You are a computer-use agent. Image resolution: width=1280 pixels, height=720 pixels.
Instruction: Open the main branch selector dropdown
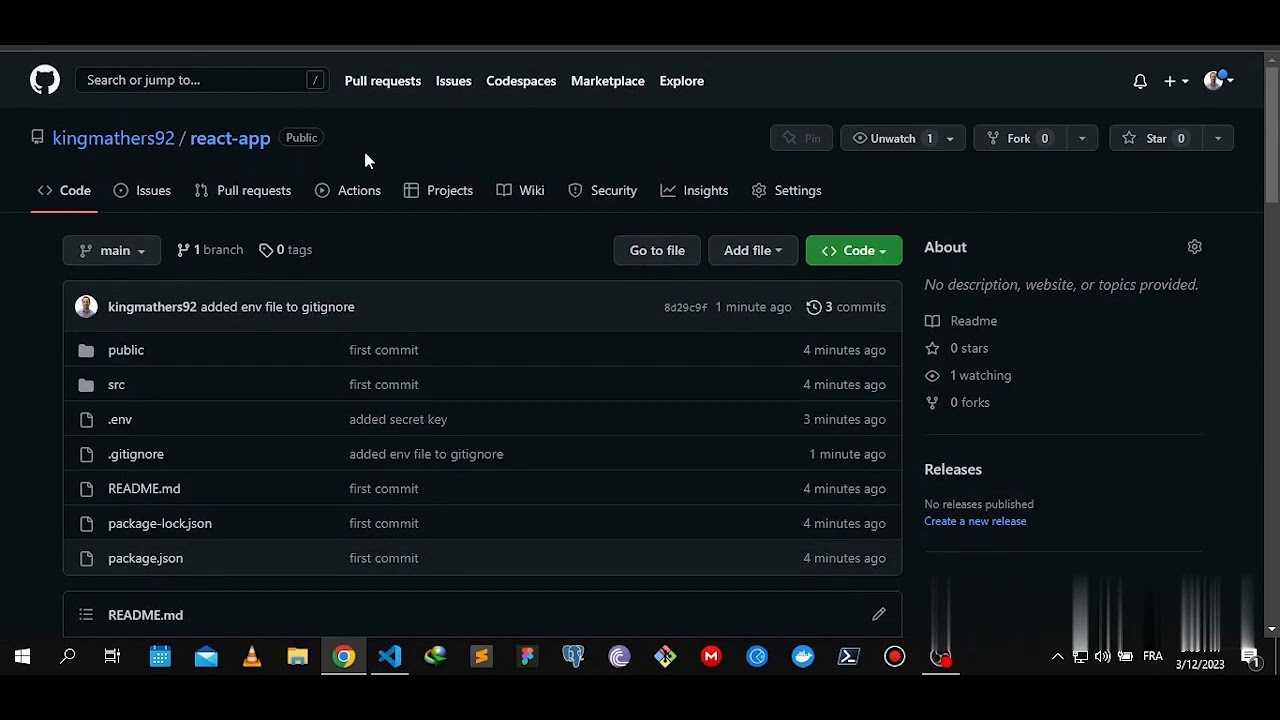click(112, 250)
